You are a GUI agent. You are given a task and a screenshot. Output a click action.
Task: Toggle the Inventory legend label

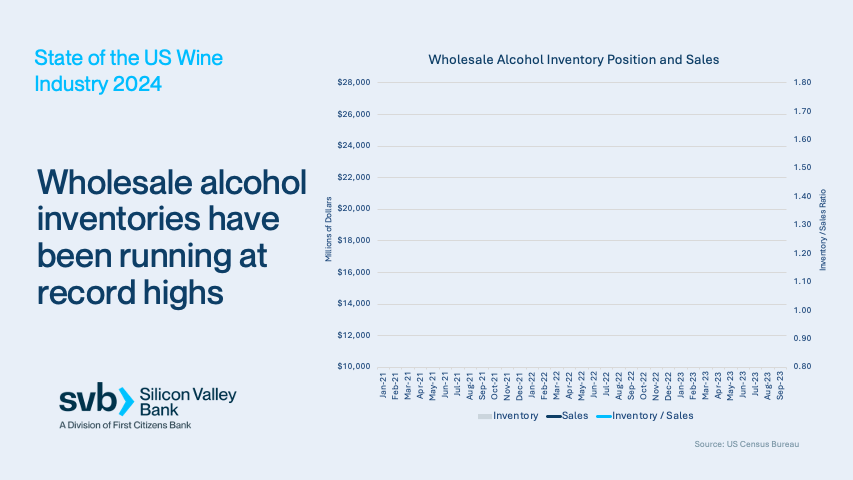click(x=515, y=415)
